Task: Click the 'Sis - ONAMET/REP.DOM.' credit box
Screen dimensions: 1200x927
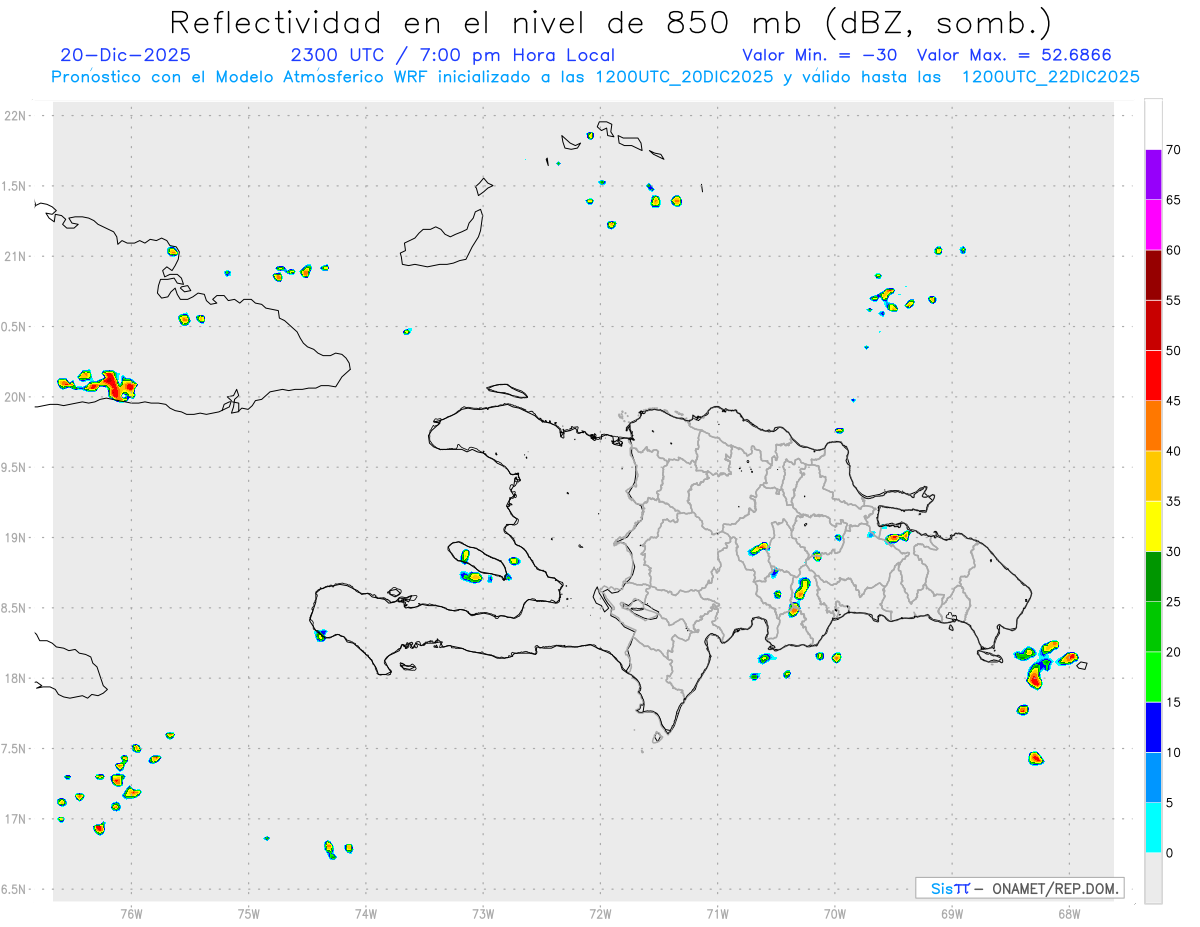Action: click(1019, 888)
